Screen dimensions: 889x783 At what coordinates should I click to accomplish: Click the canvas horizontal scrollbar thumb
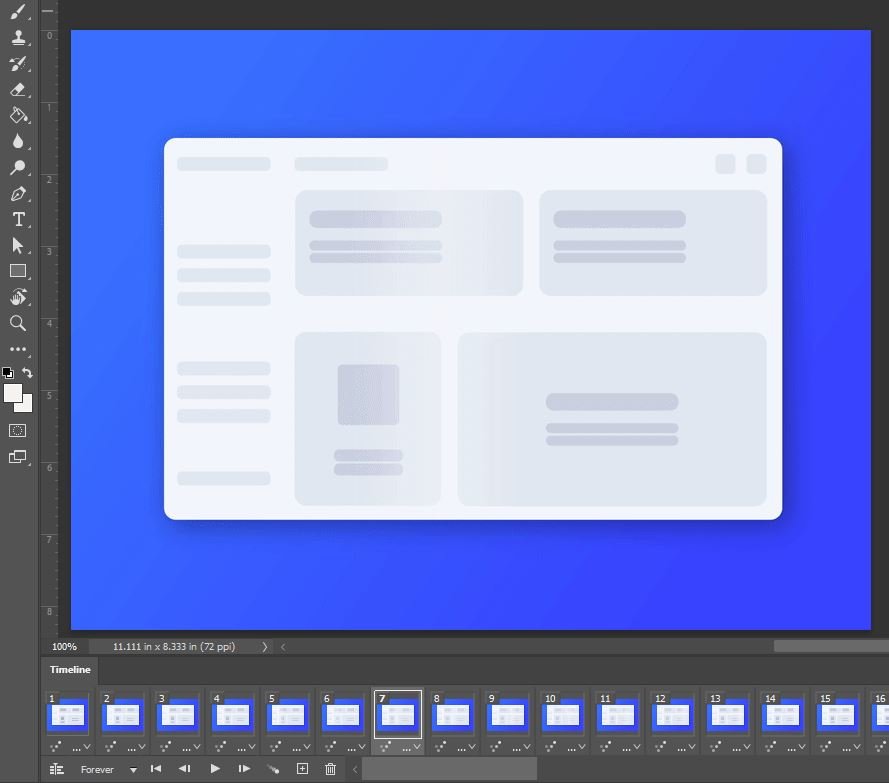(x=831, y=646)
